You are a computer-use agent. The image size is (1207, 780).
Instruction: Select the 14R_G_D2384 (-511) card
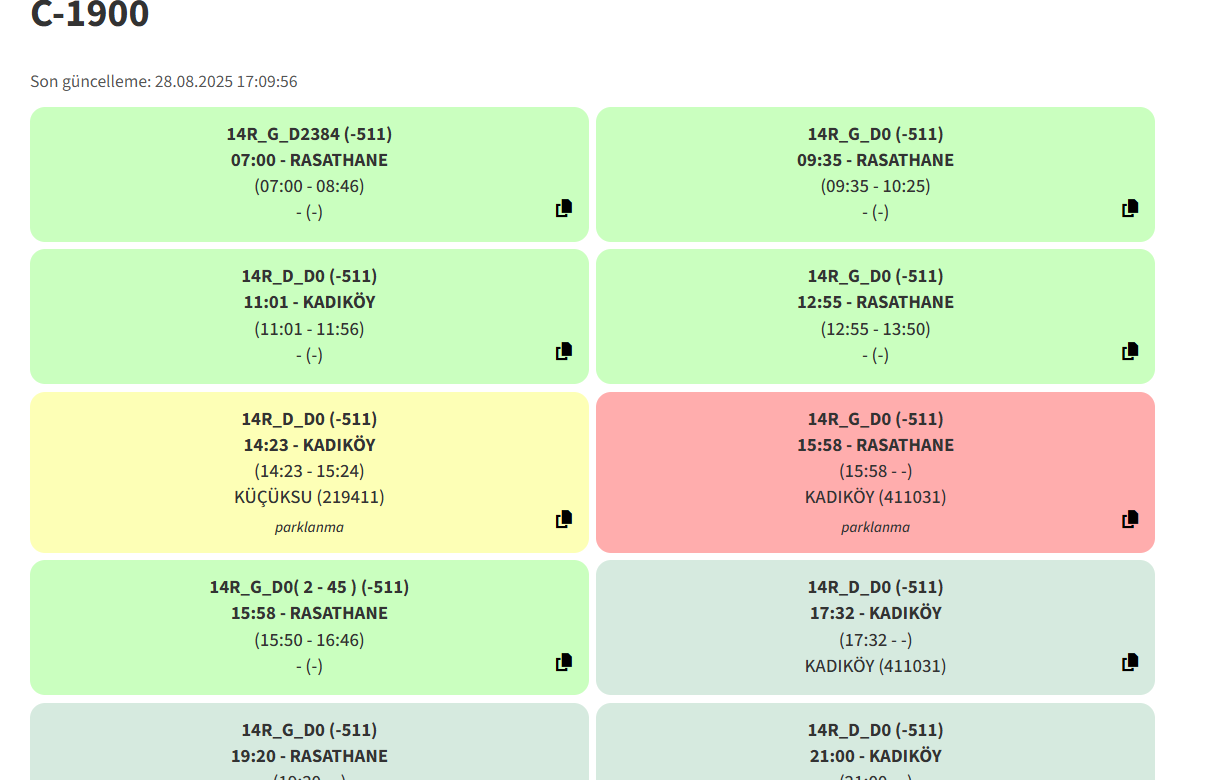pyautogui.click(x=309, y=174)
